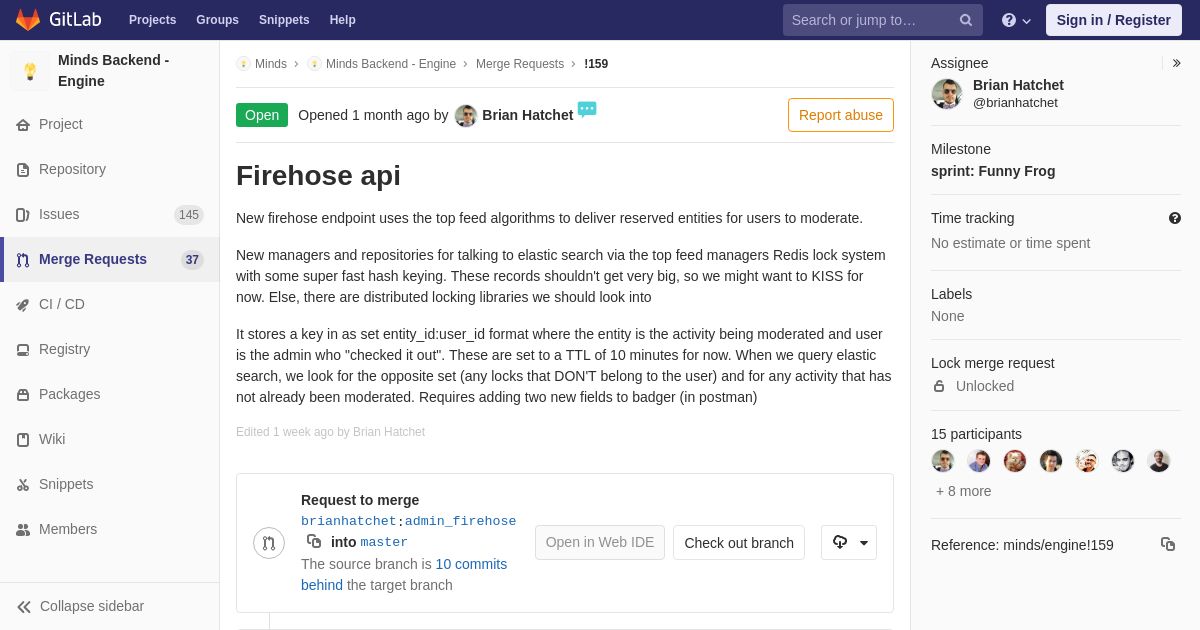
Task: Copy the merge request reference
Action: (1168, 544)
